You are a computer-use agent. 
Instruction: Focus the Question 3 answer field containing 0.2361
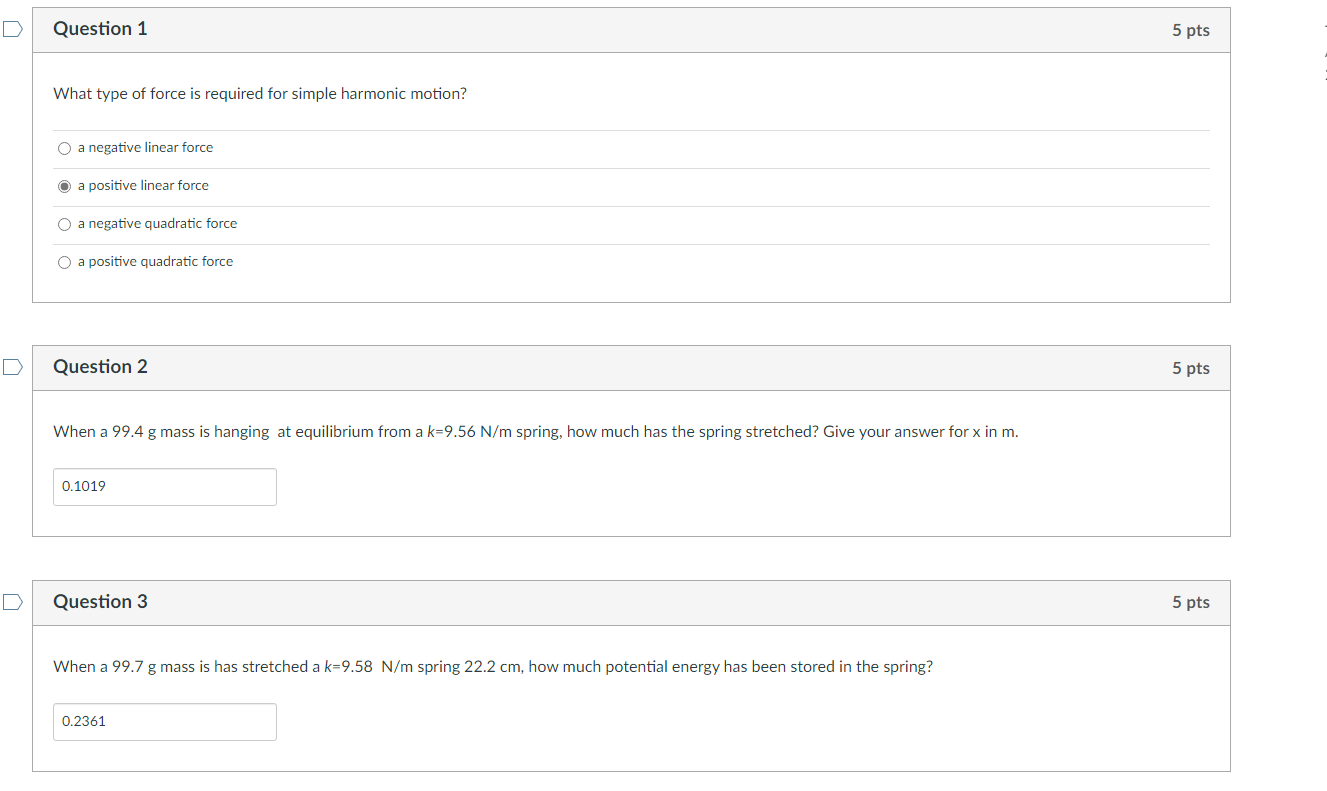165,722
